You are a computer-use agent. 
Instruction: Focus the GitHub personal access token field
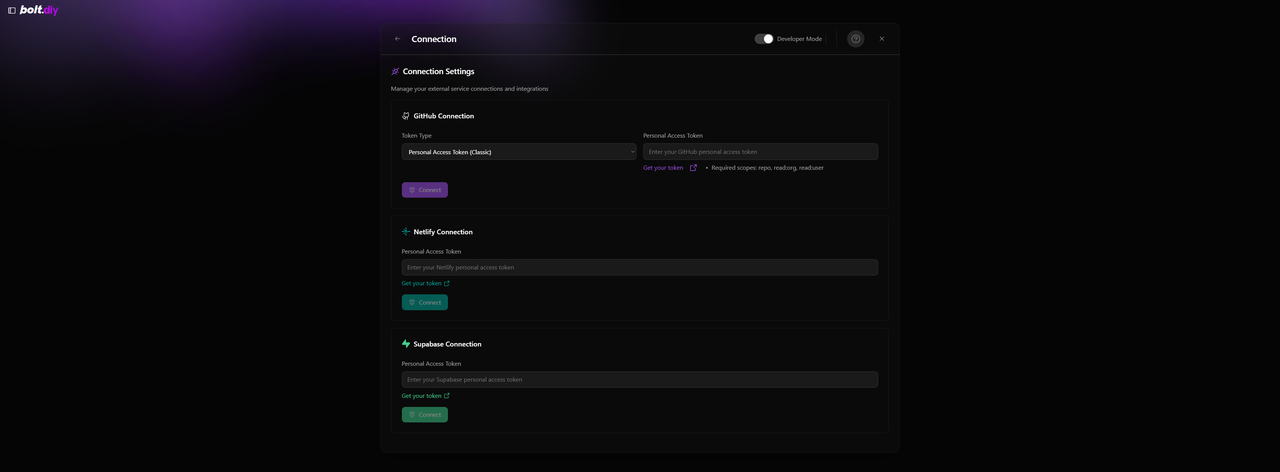tap(760, 152)
